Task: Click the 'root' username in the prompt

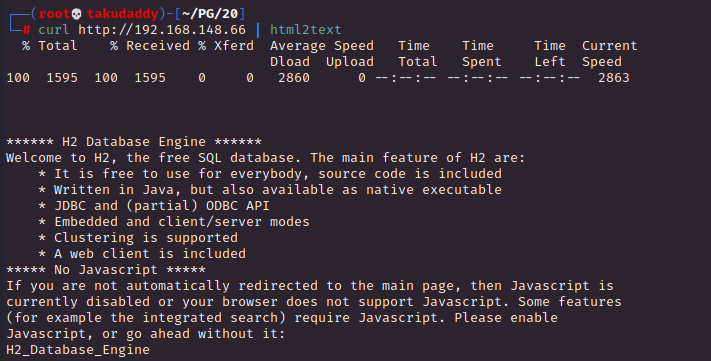Action: point(54,14)
